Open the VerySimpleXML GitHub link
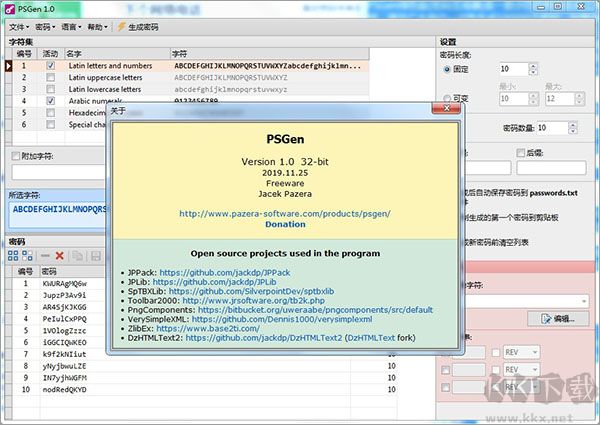The height and width of the screenshot is (425, 600). [x=282, y=319]
